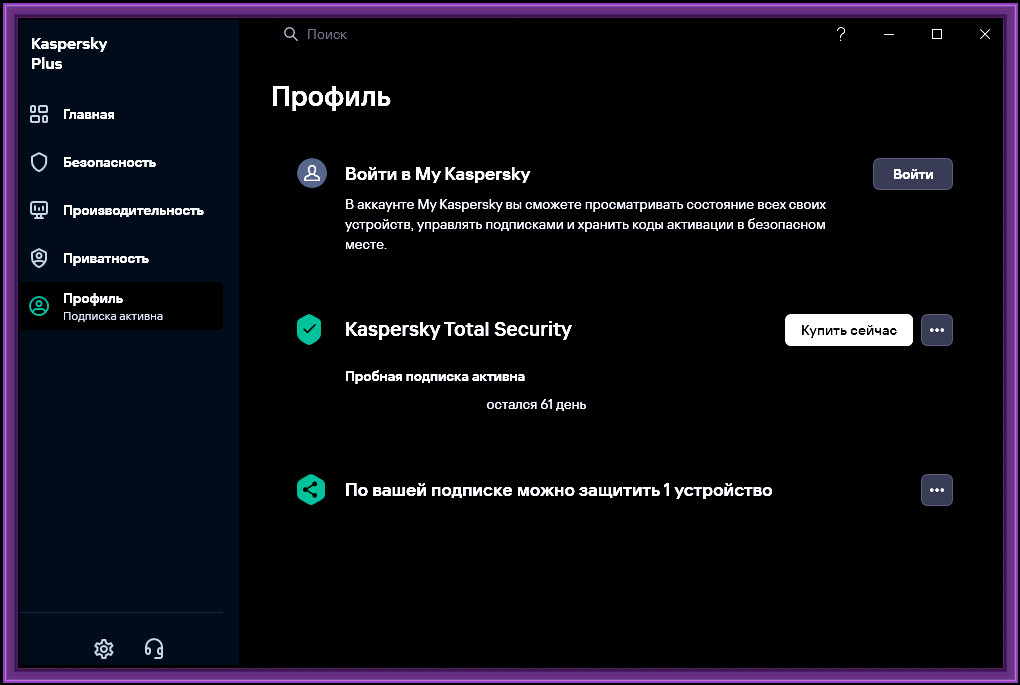Open support via headset icon

(154, 649)
